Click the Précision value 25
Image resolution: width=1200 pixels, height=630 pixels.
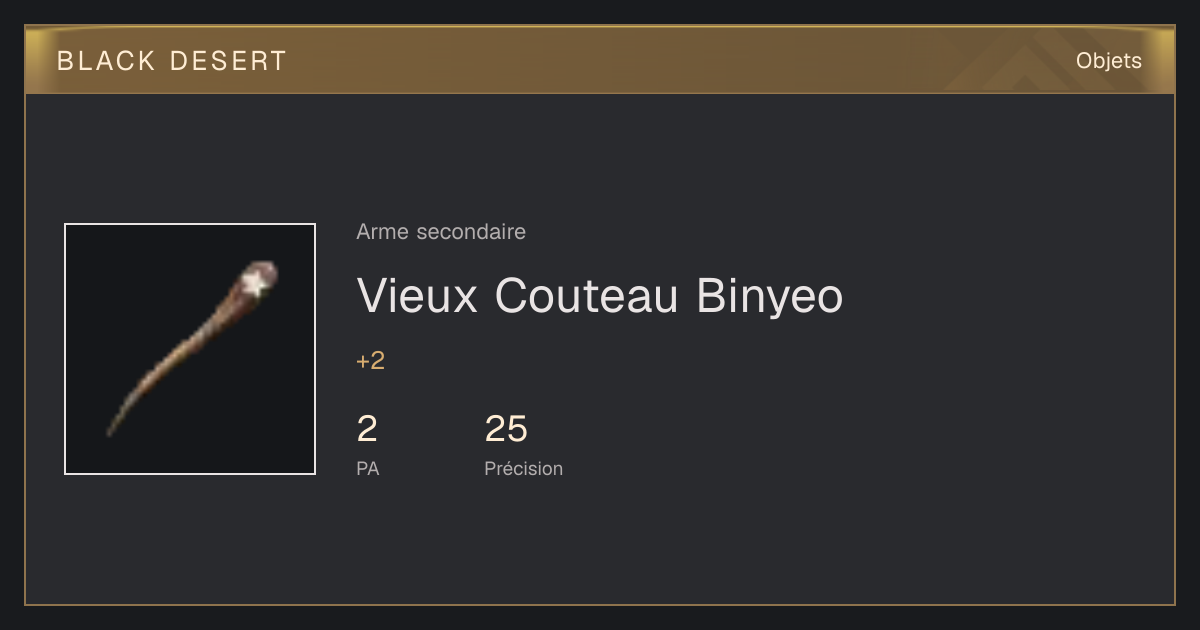pyautogui.click(x=506, y=429)
